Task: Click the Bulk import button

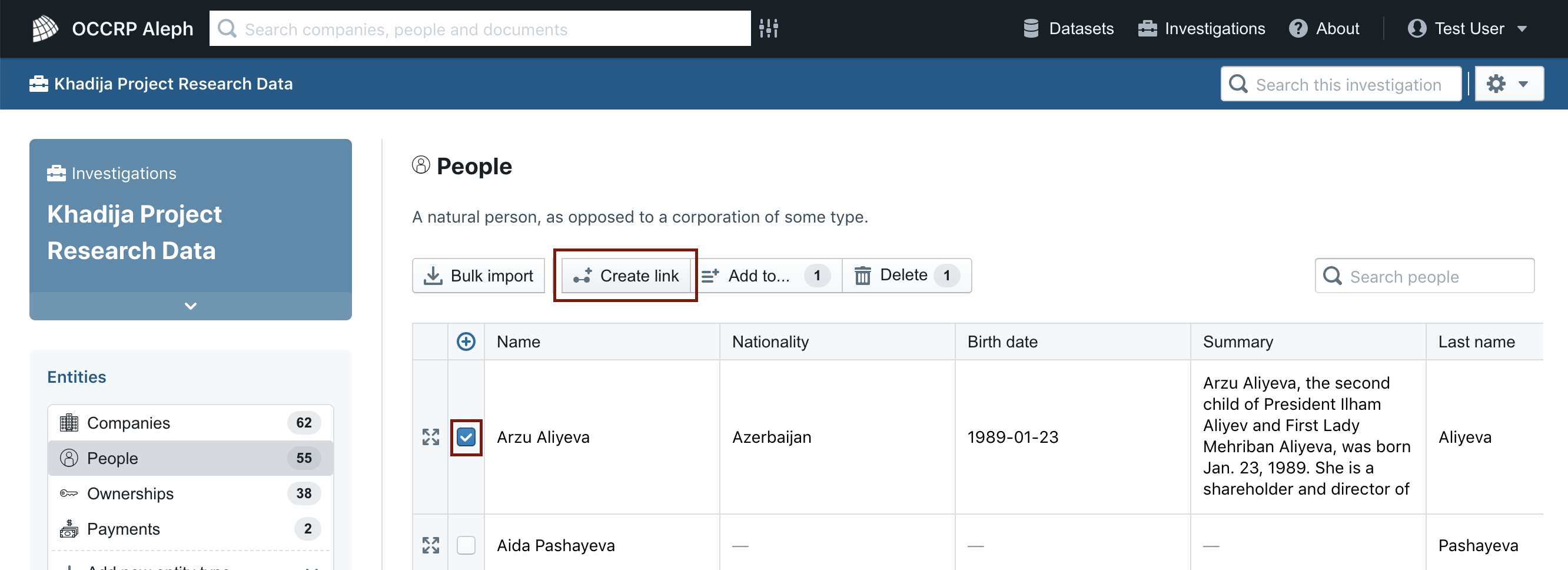Action: click(x=479, y=276)
